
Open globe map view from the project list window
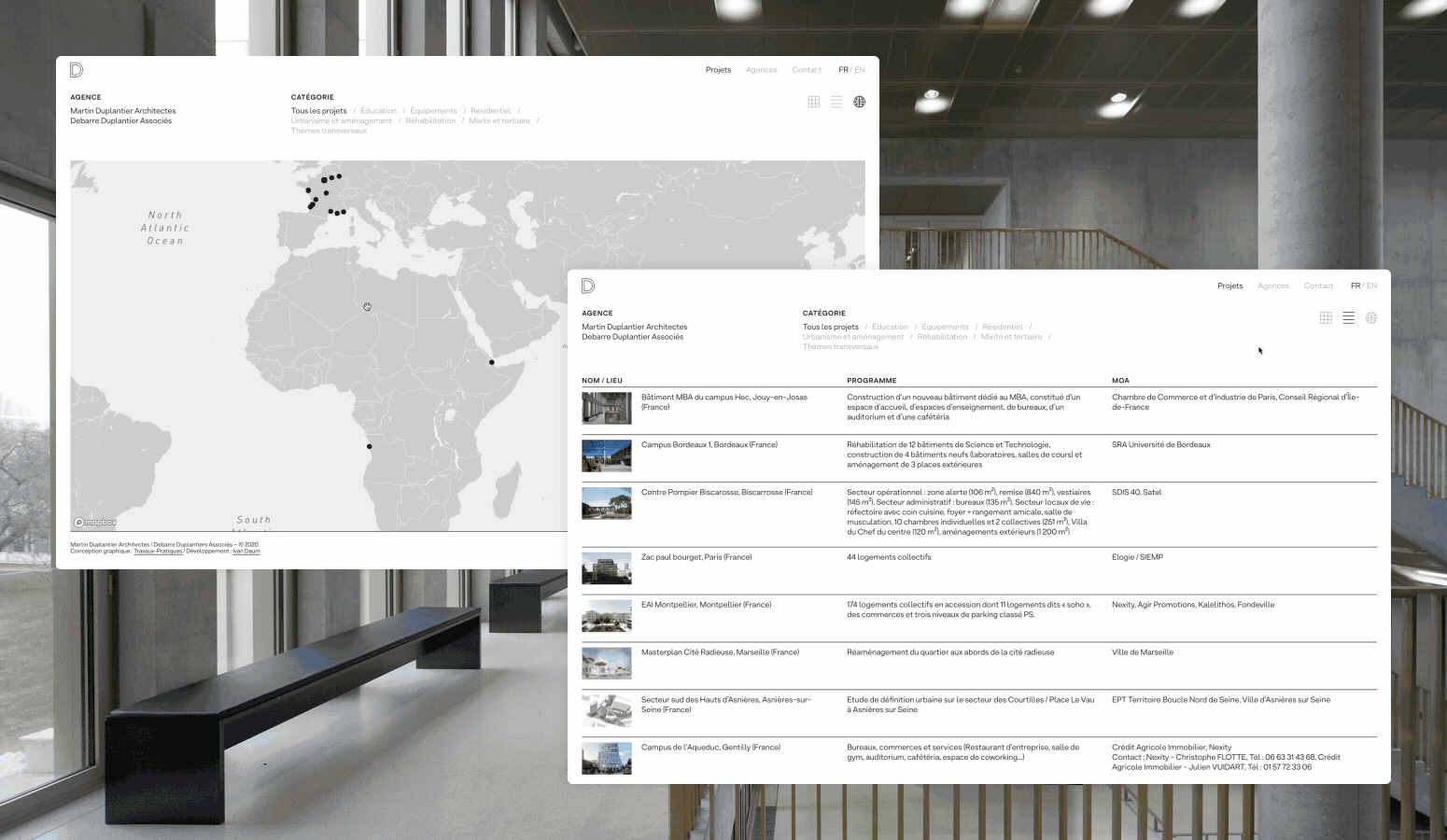tap(1371, 318)
